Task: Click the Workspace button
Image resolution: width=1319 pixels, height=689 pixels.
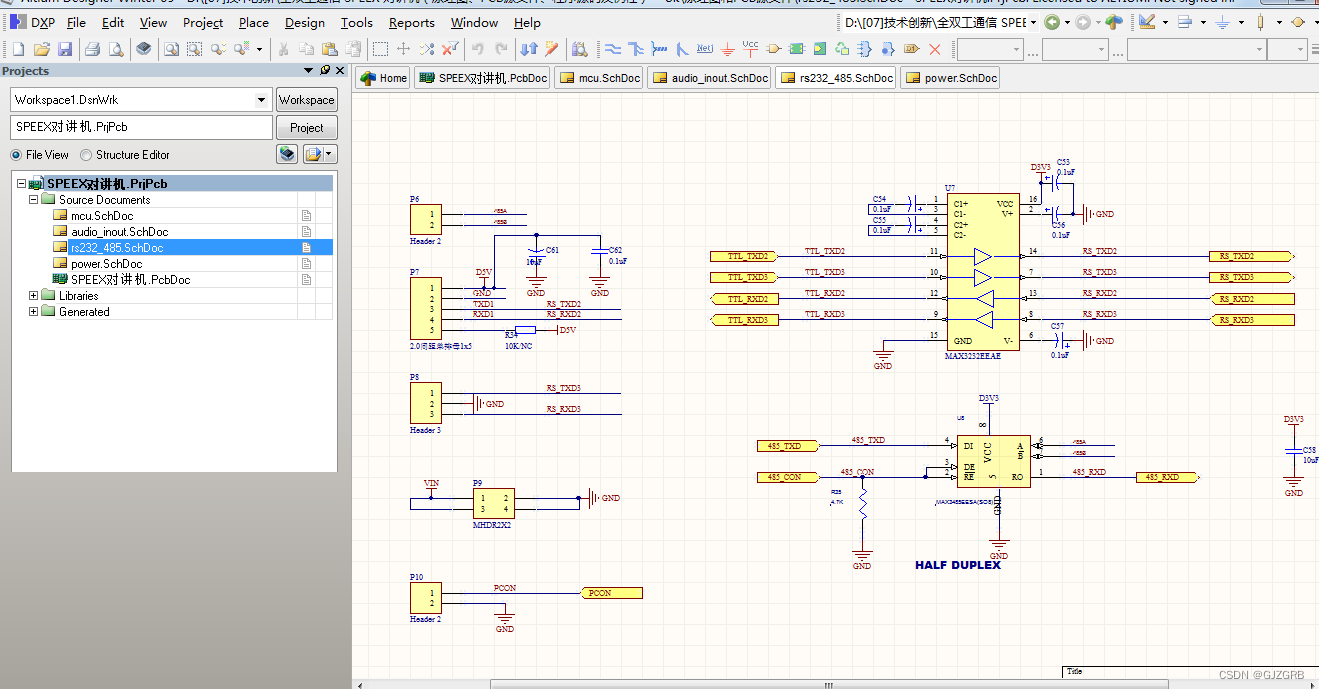Action: (306, 100)
